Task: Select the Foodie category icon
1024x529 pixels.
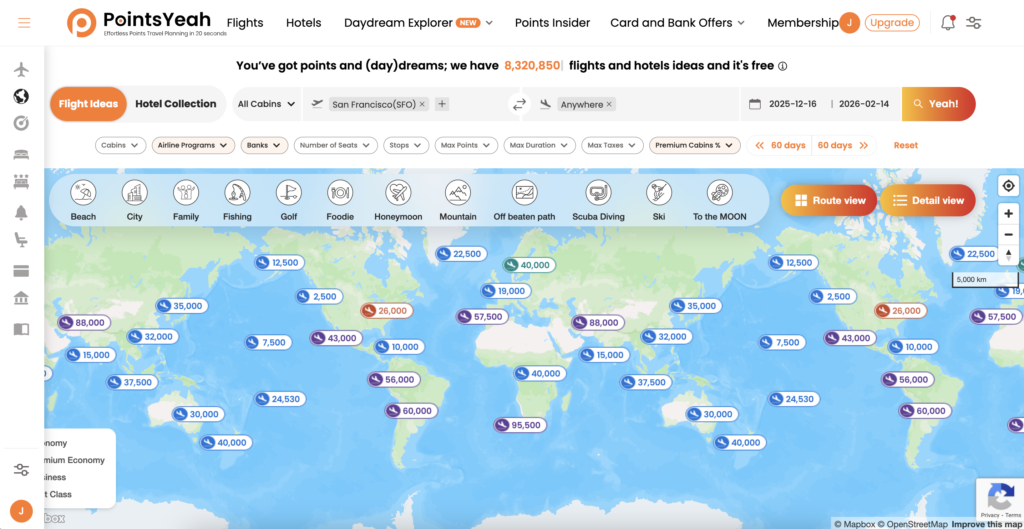Action: click(x=340, y=193)
